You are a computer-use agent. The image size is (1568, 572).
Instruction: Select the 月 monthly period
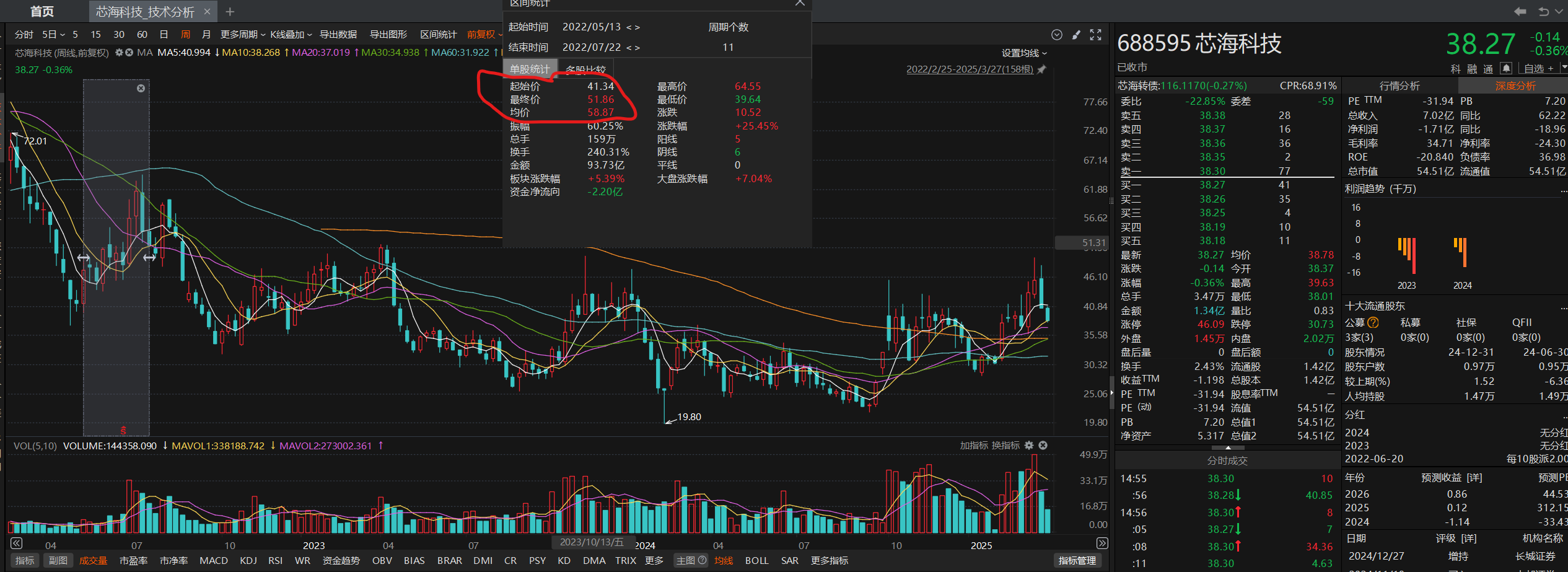(206, 35)
